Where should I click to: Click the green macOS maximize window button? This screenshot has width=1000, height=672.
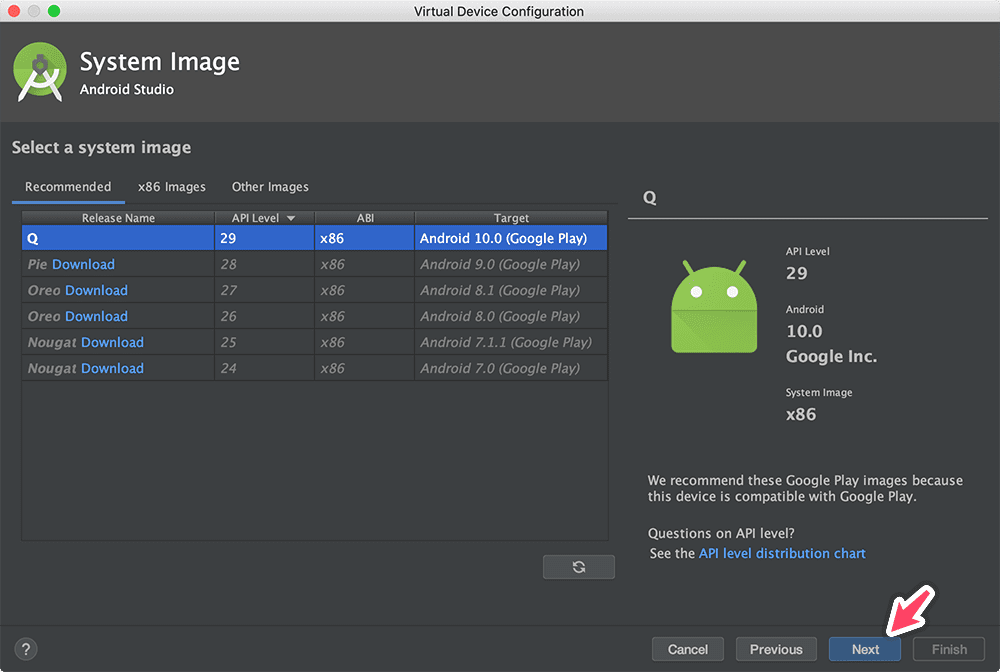[54, 11]
